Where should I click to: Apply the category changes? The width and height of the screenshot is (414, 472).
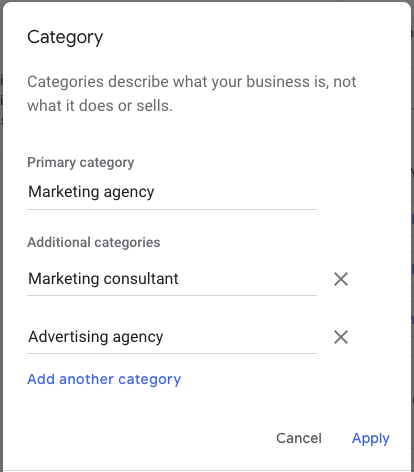tap(371, 438)
